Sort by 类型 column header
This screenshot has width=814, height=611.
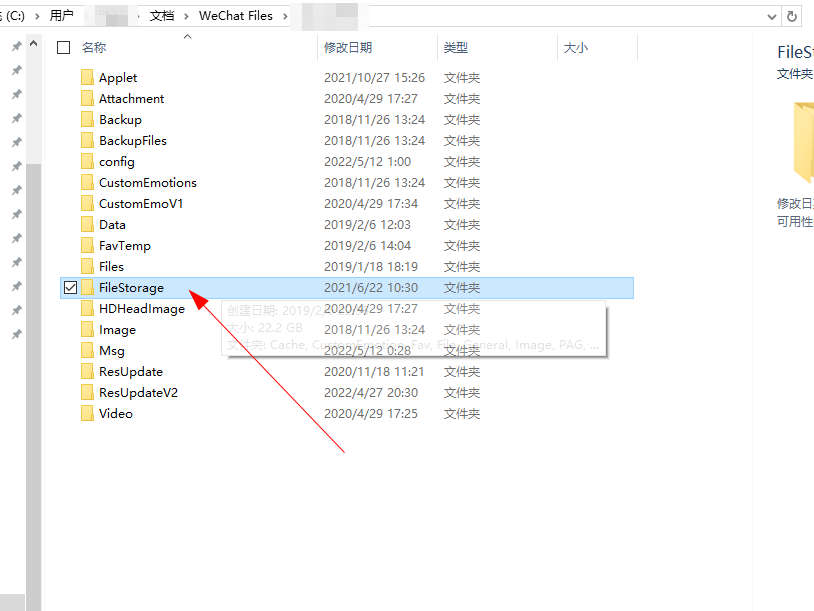tap(456, 48)
